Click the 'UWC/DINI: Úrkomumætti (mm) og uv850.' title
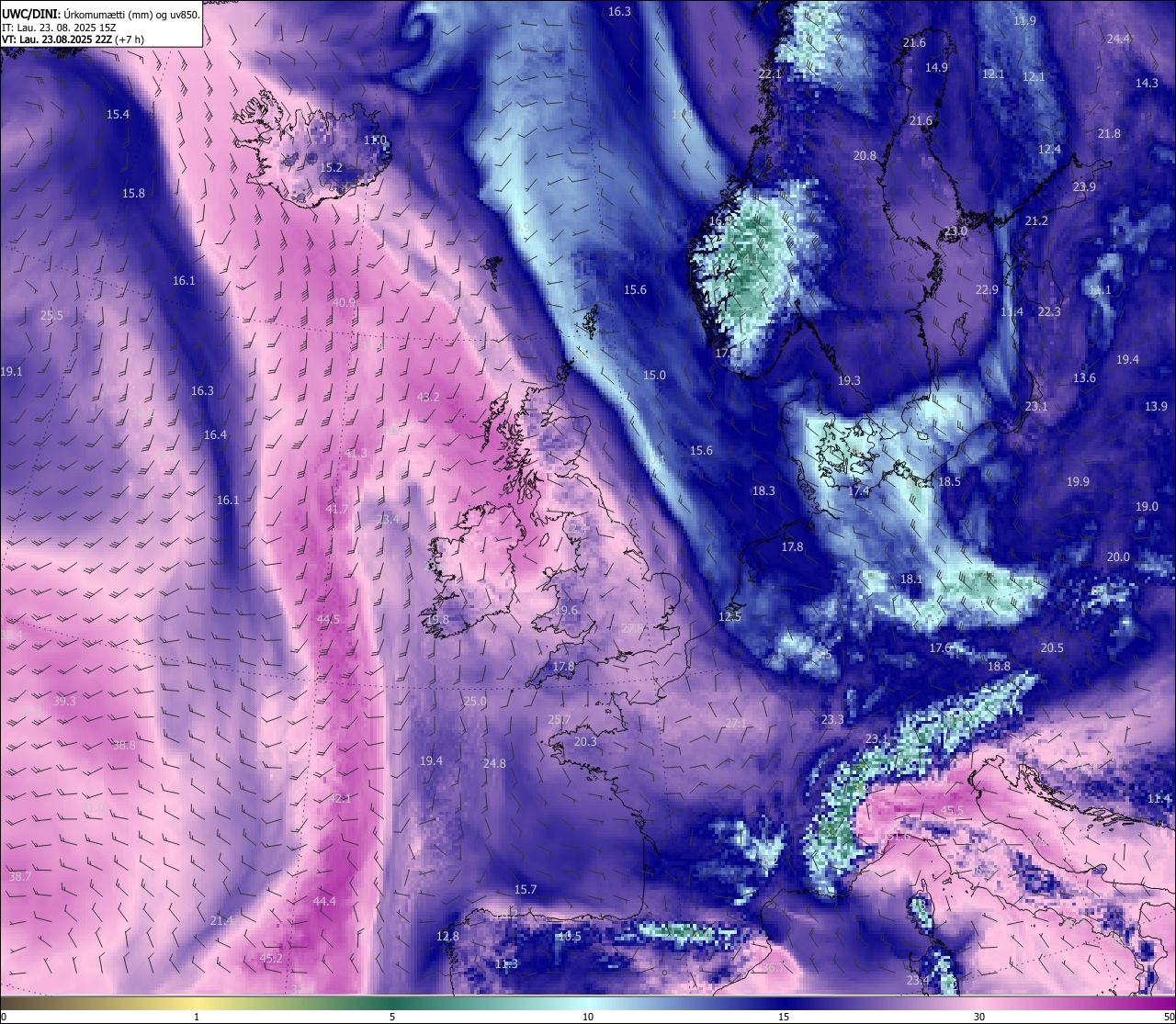This screenshot has height=1024, width=1176. point(101,14)
